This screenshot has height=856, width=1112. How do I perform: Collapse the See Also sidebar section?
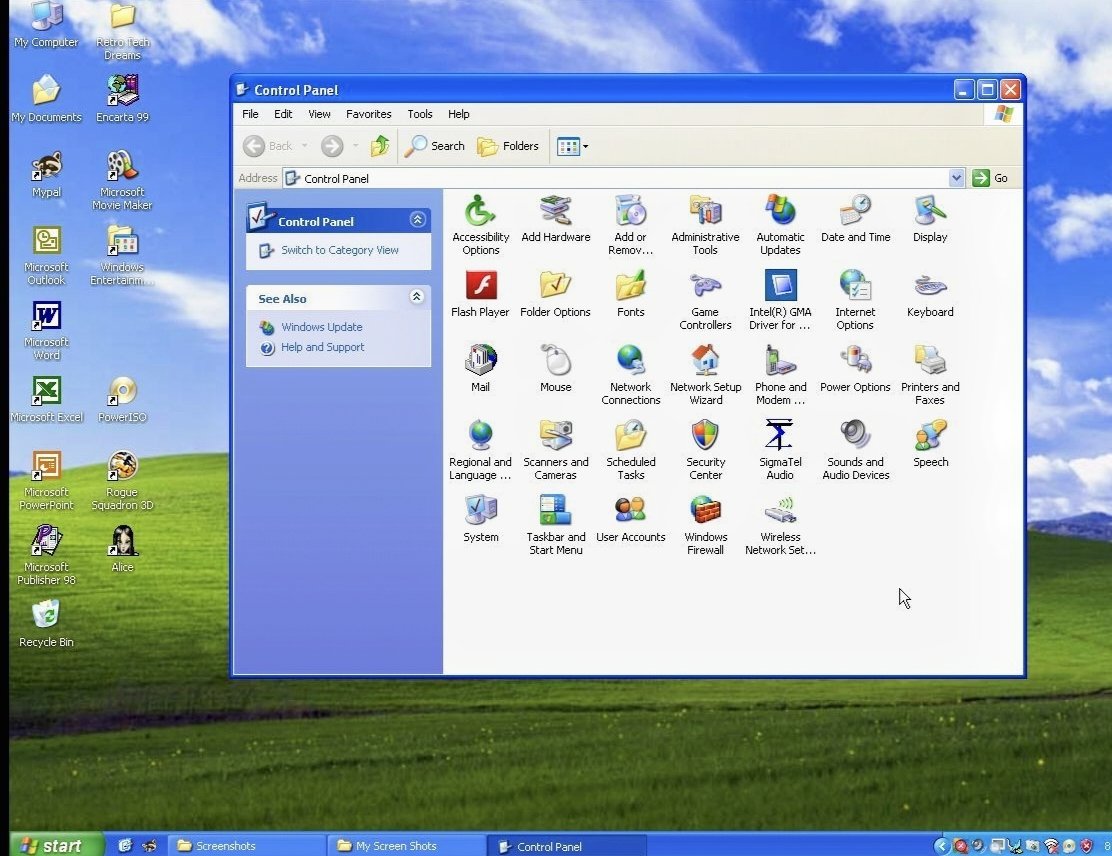(x=417, y=296)
